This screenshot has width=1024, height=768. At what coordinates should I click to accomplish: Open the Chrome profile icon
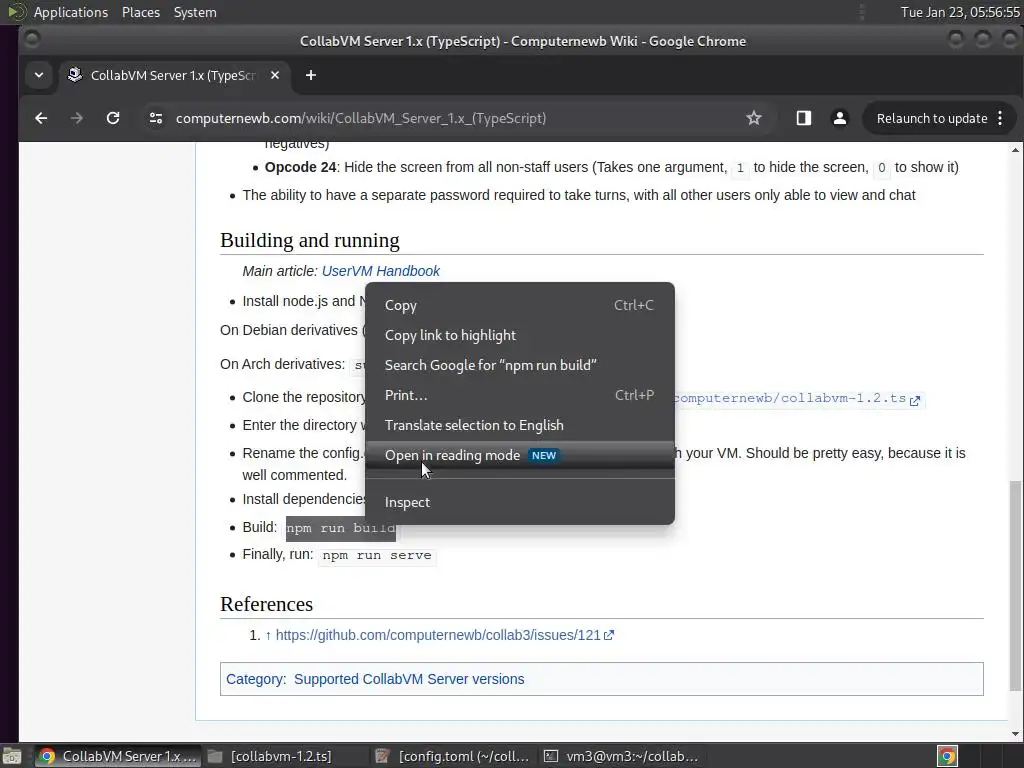pos(840,118)
